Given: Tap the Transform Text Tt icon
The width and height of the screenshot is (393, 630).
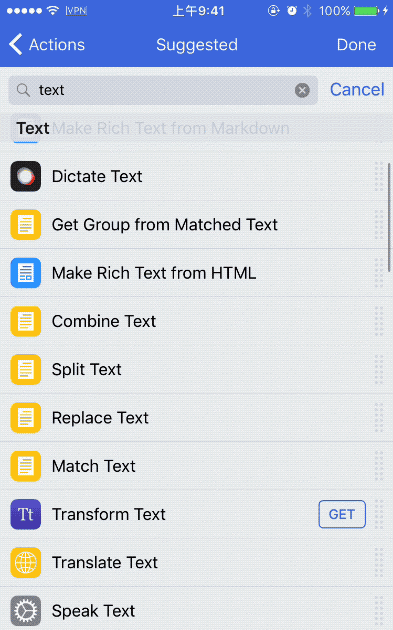Looking at the screenshot, I should pyautogui.click(x=26, y=514).
